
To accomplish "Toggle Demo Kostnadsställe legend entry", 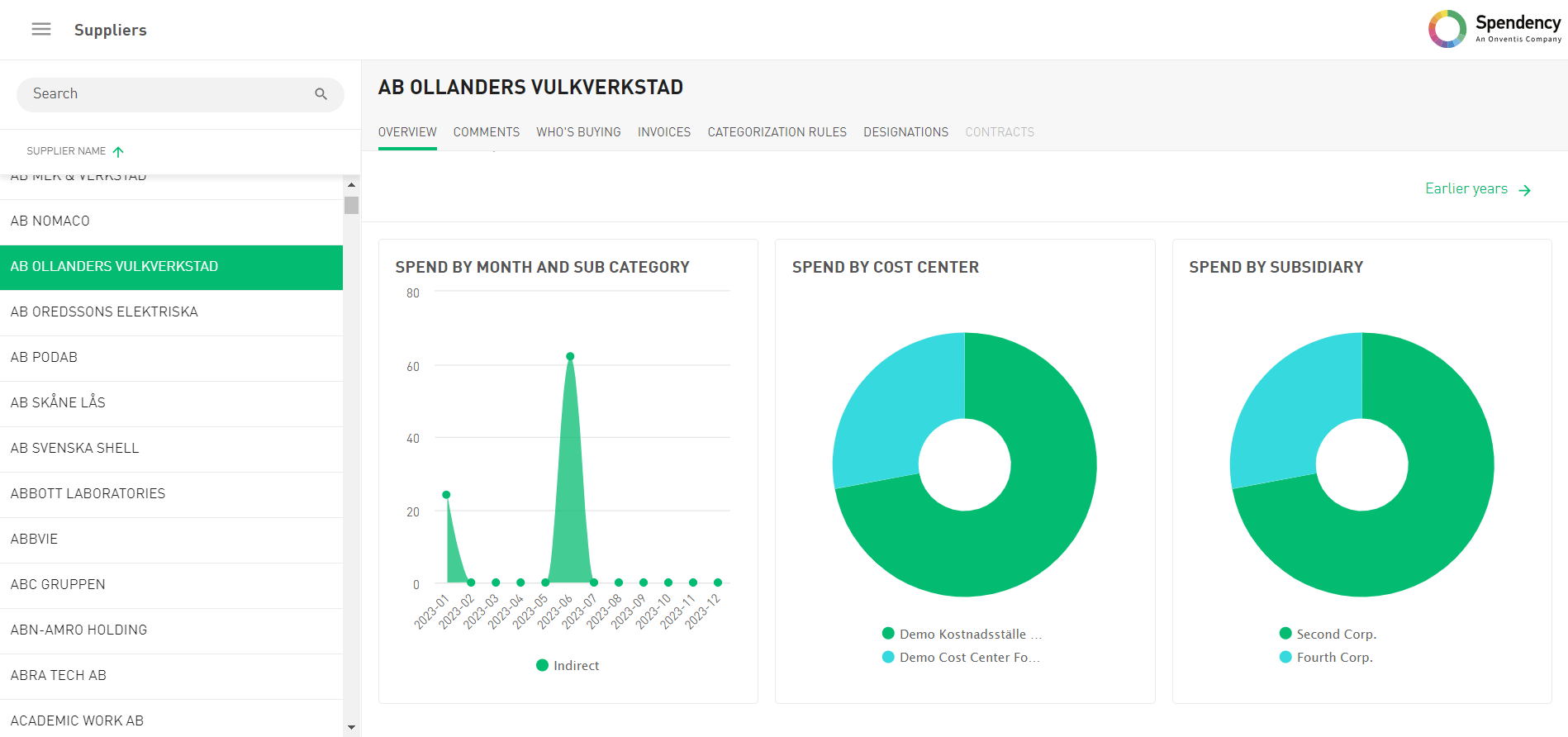I will pyautogui.click(x=962, y=635).
